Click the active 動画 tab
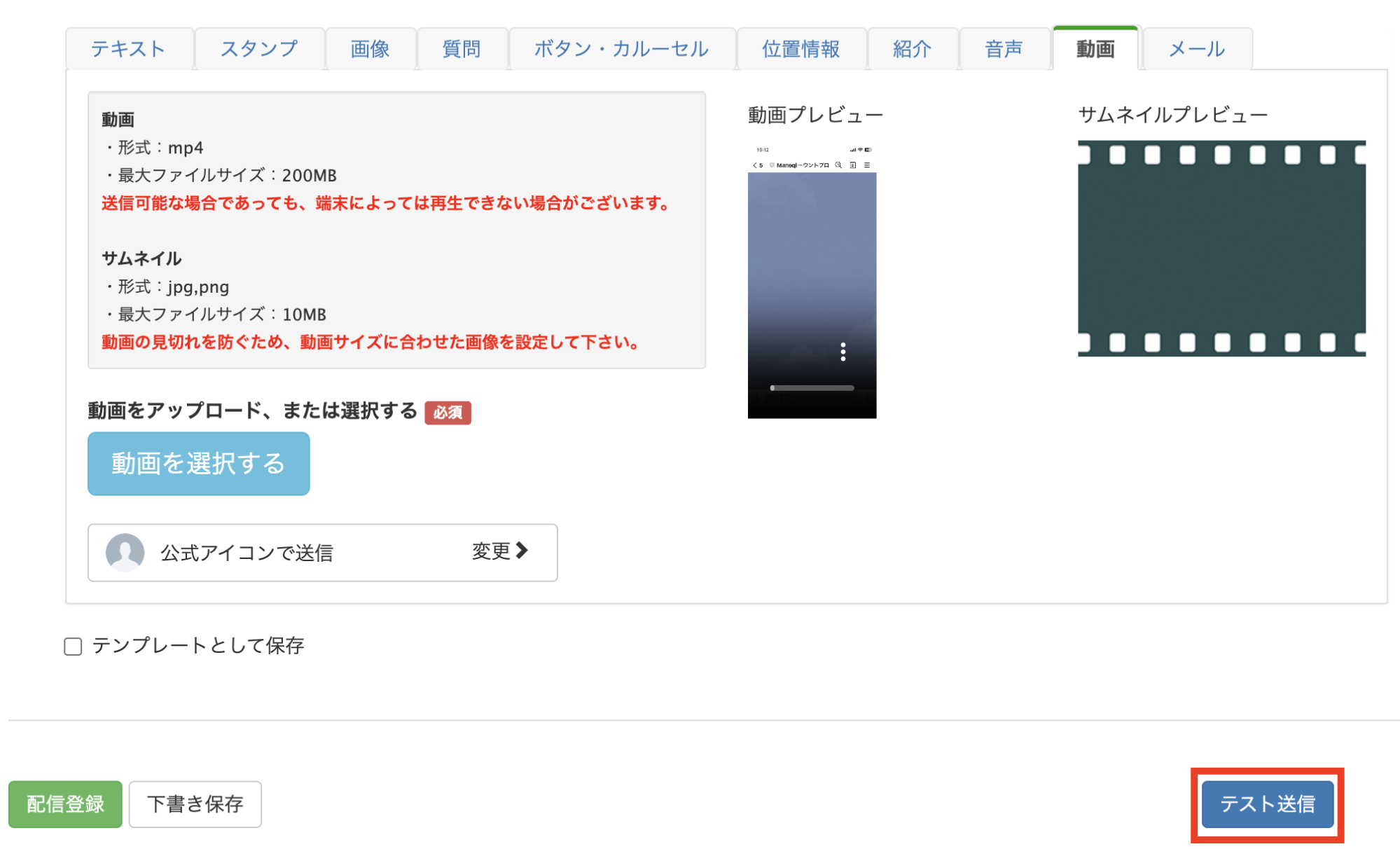The image size is (1400, 849). (x=1095, y=49)
